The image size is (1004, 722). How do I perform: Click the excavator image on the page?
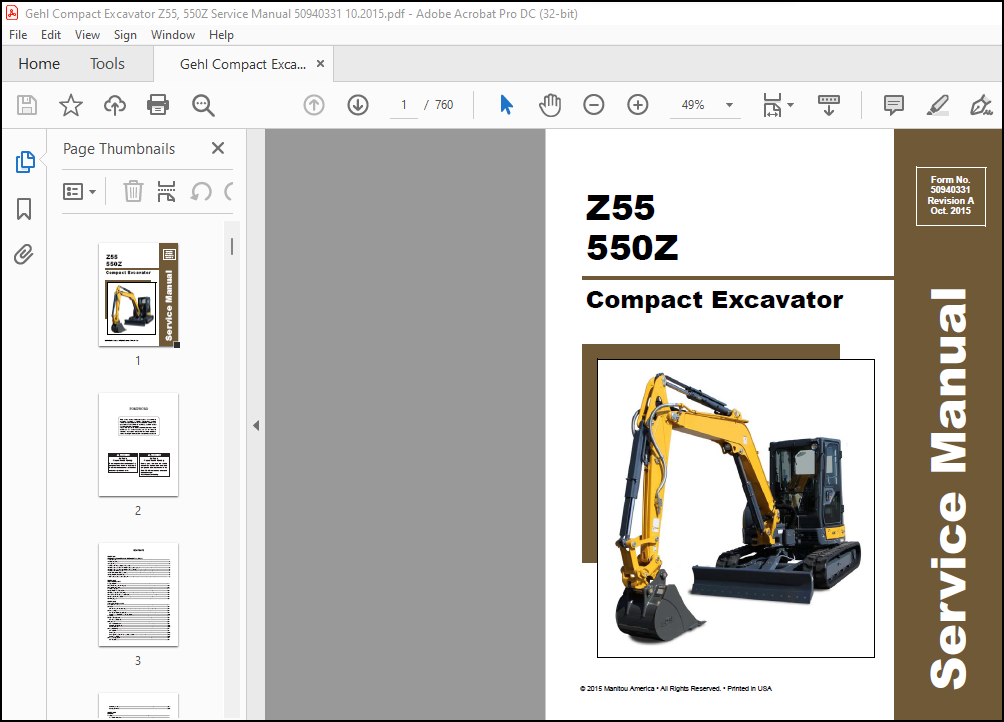736,508
